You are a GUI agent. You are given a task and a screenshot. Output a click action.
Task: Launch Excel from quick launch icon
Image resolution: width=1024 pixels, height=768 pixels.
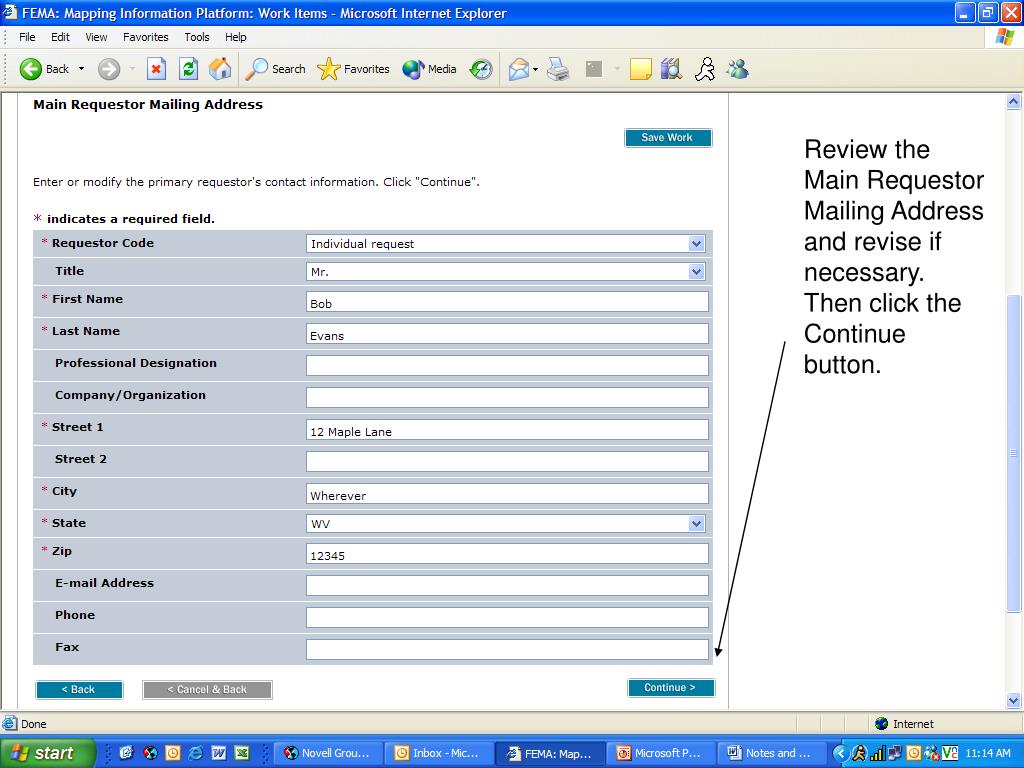[x=242, y=753]
